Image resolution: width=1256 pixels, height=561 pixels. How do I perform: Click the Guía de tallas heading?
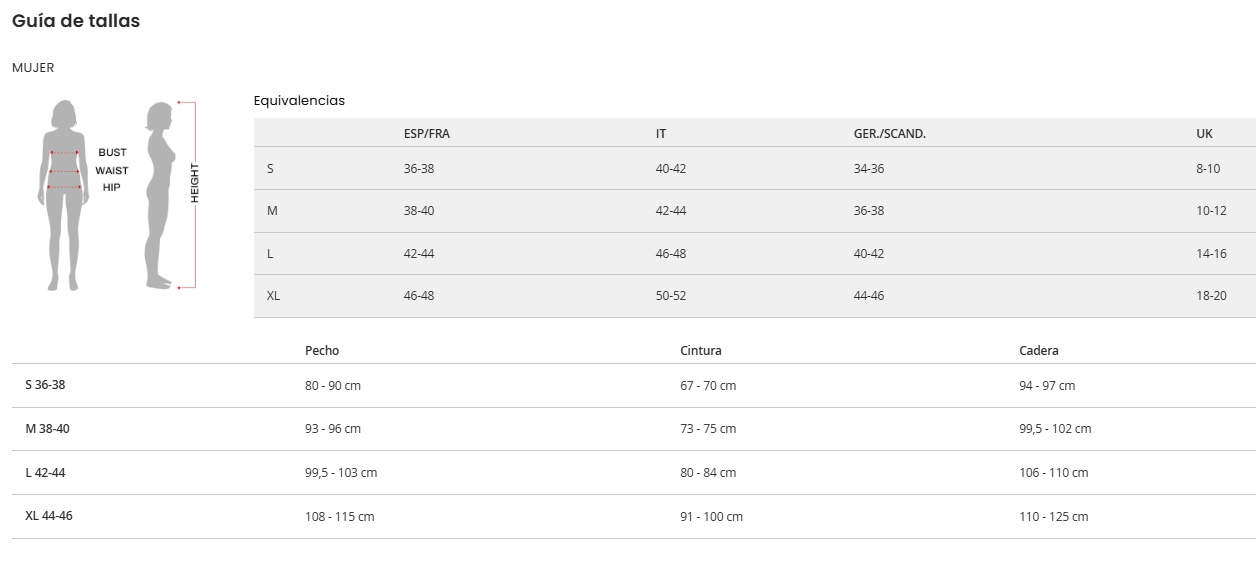76,21
